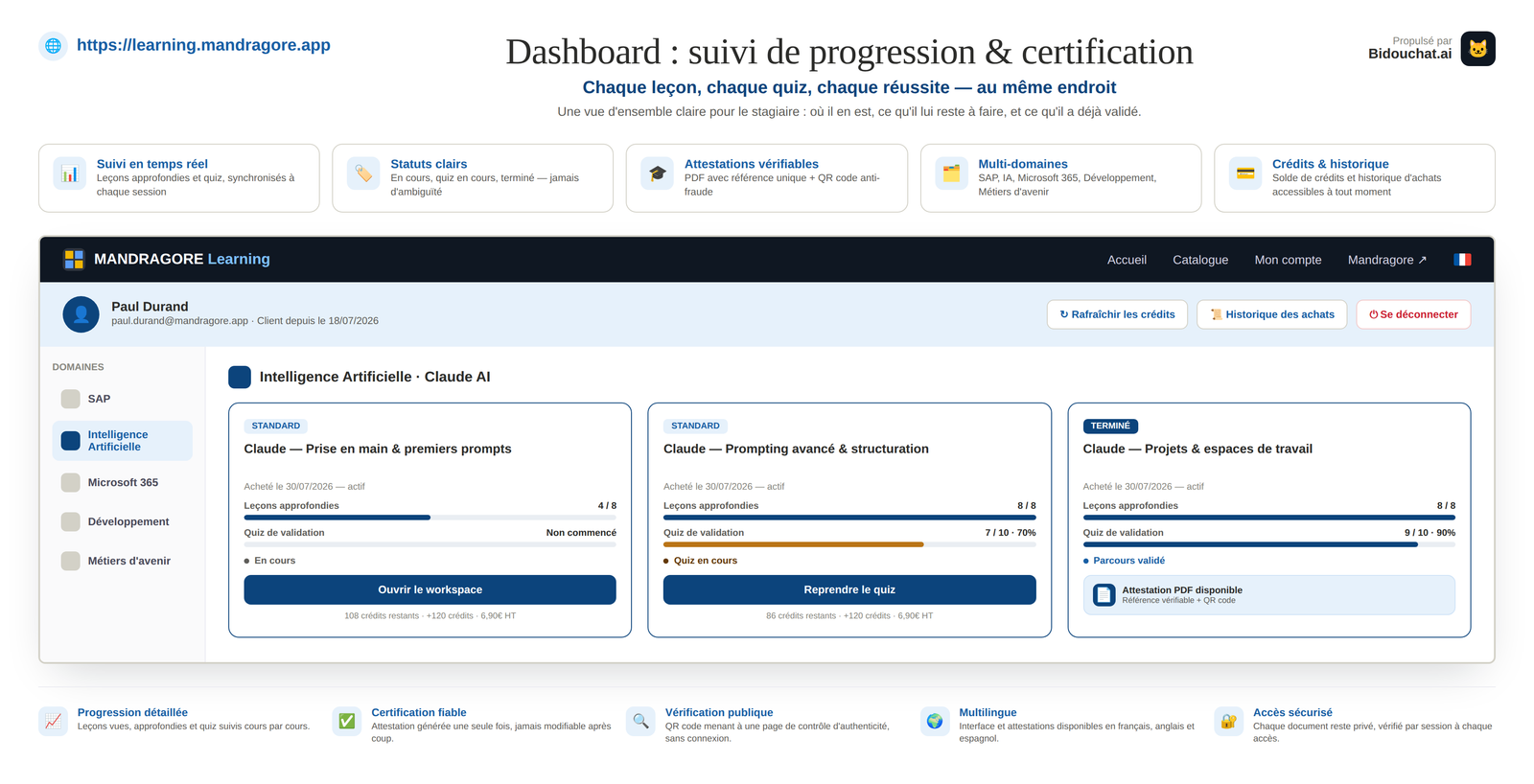The image size is (1534, 784).
Task: Click the orange 7 / 10 quiz progress bar
Action: 849,544
